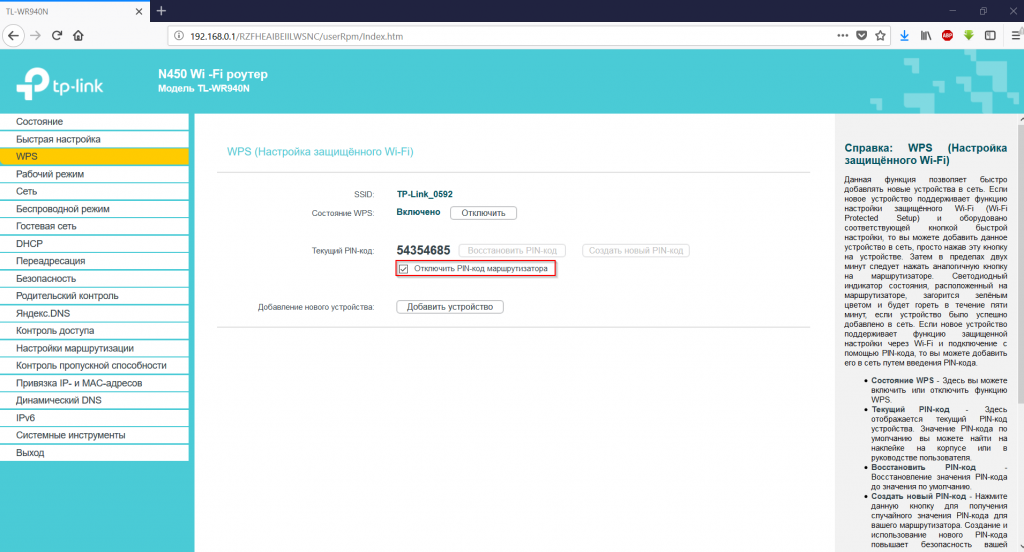
Task: Open the Firefox hamburger menu
Action: click(x=1016, y=36)
